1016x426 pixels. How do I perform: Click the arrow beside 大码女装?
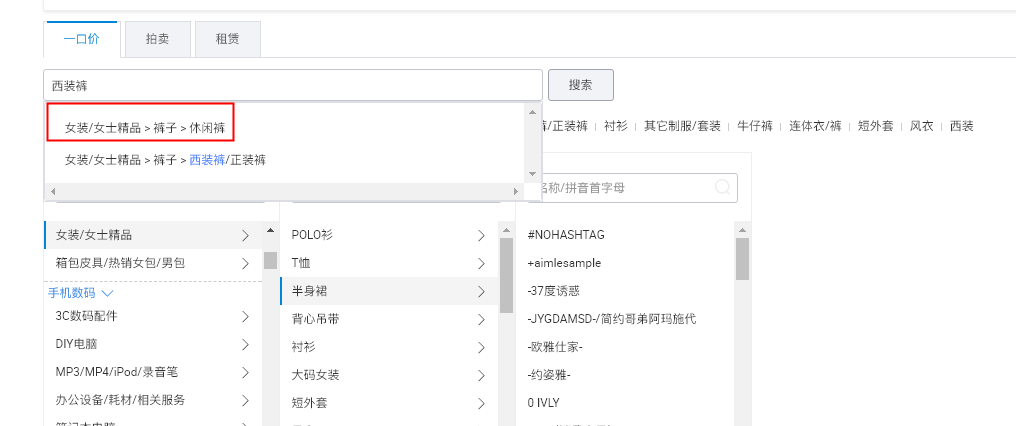tap(481, 375)
